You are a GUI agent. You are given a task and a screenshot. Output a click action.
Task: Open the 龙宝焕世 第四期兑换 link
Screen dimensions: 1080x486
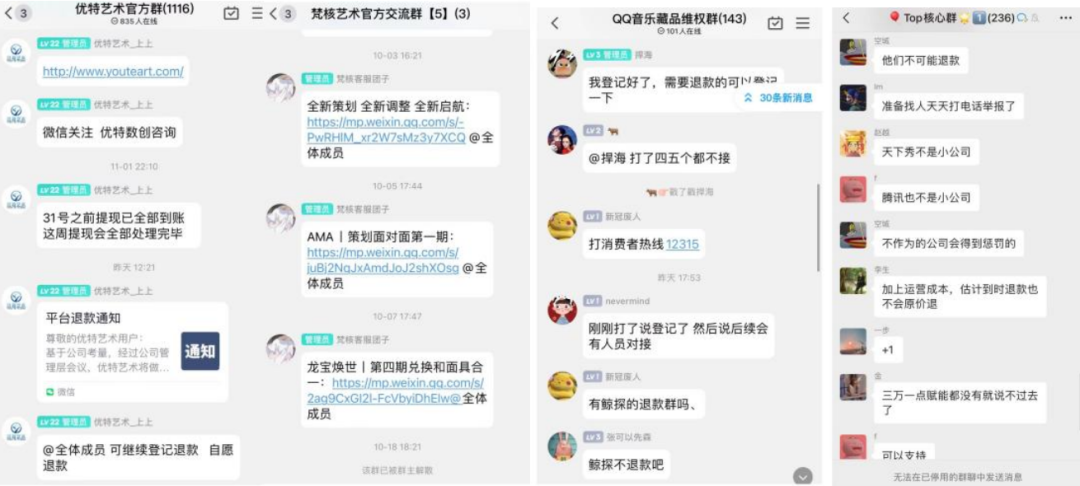[x=396, y=390]
